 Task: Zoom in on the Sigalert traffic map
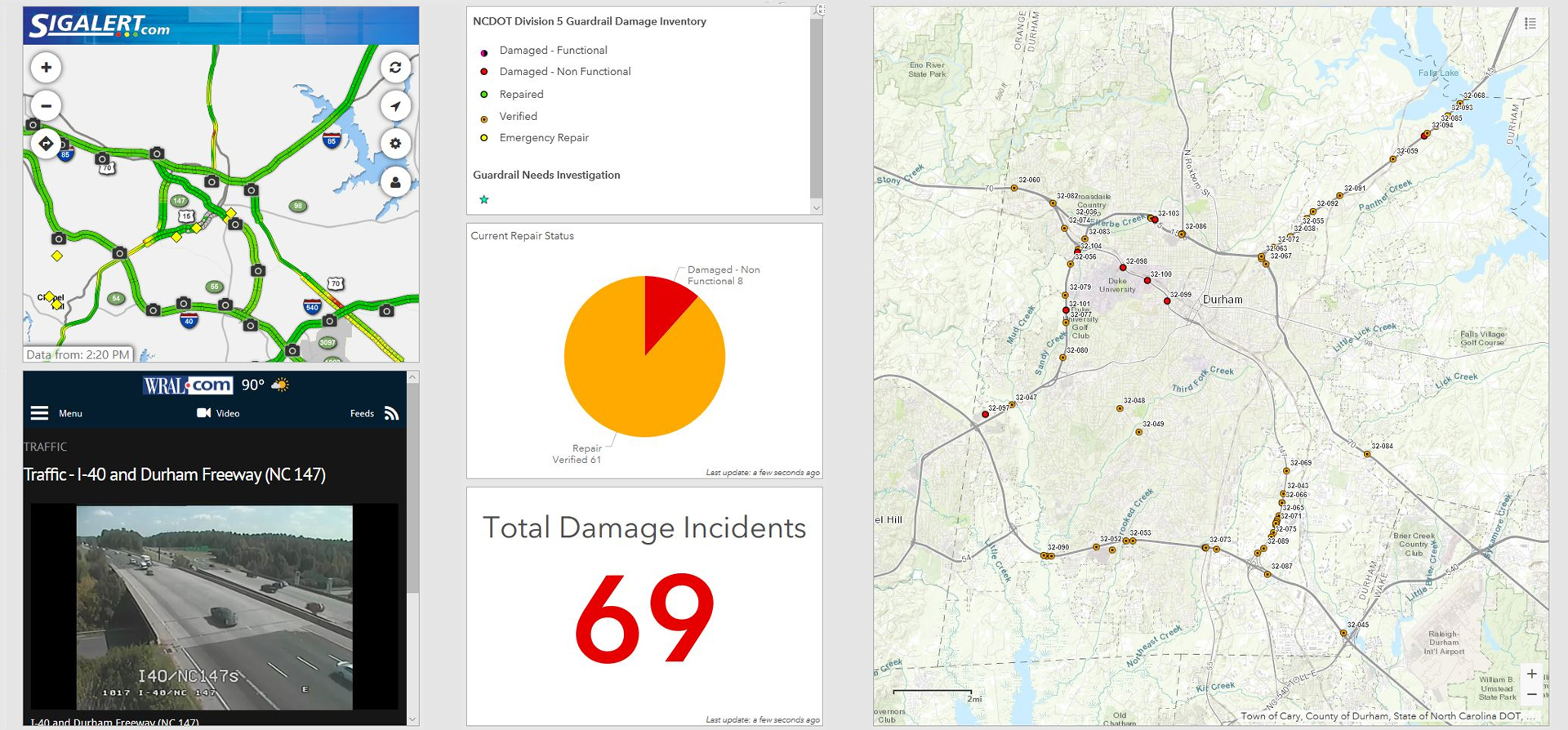click(47, 68)
